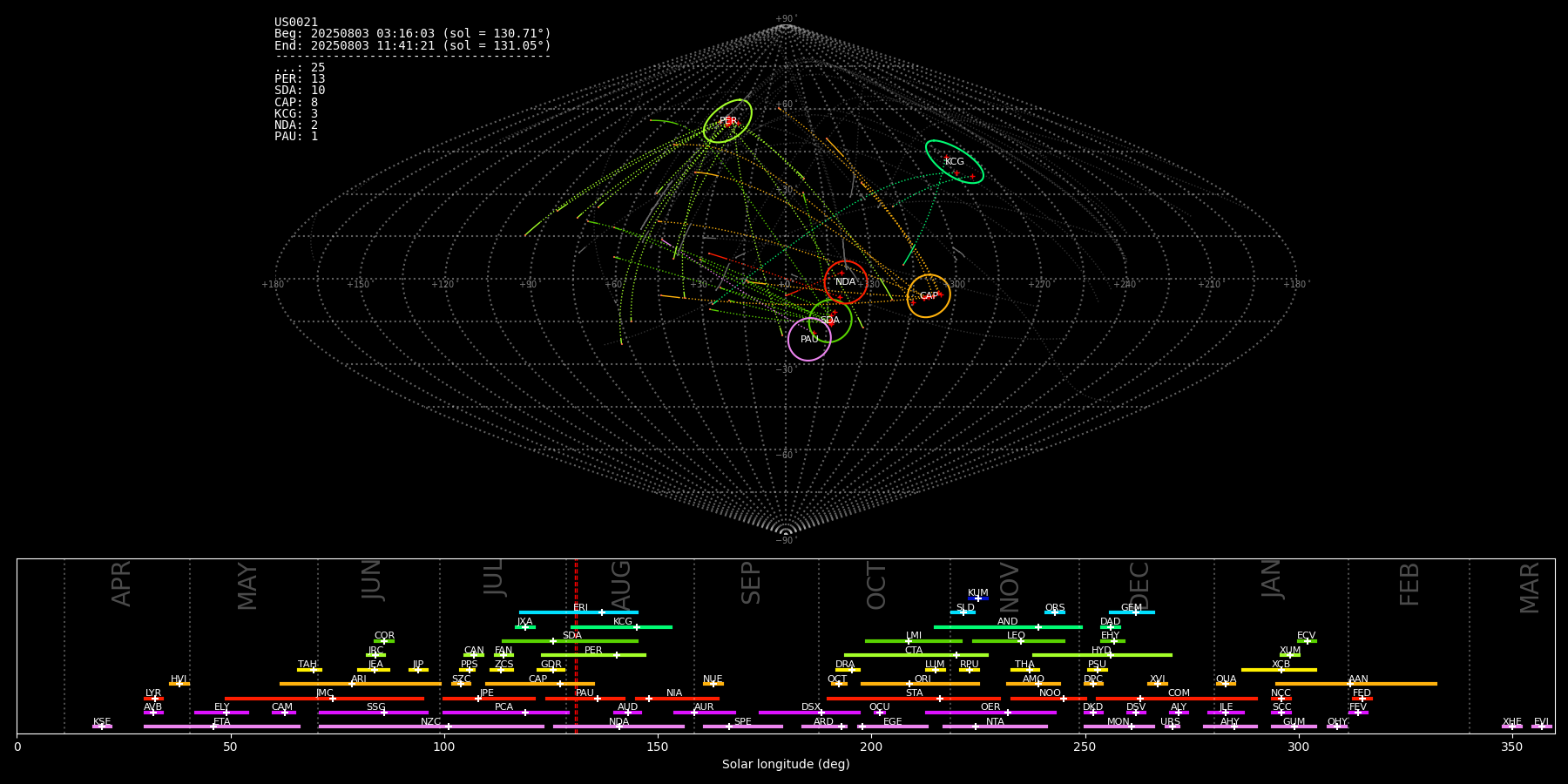This screenshot has height=784, width=1568.
Task: Click the ORS shower bar in the timeline
Action: pyautogui.click(x=1055, y=612)
